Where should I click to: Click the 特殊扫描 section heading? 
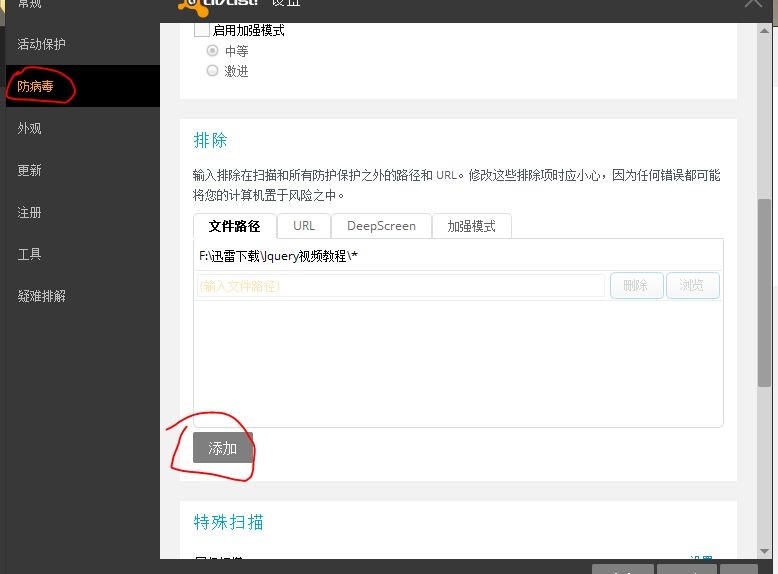click(x=228, y=522)
